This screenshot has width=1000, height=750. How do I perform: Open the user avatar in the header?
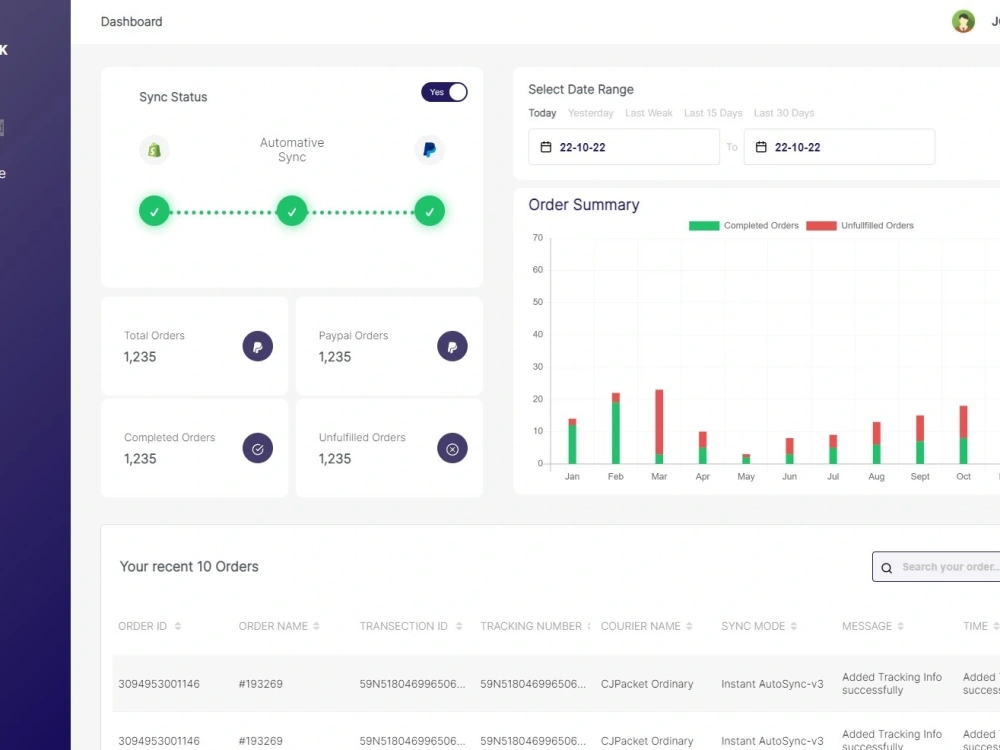pyautogui.click(x=963, y=22)
